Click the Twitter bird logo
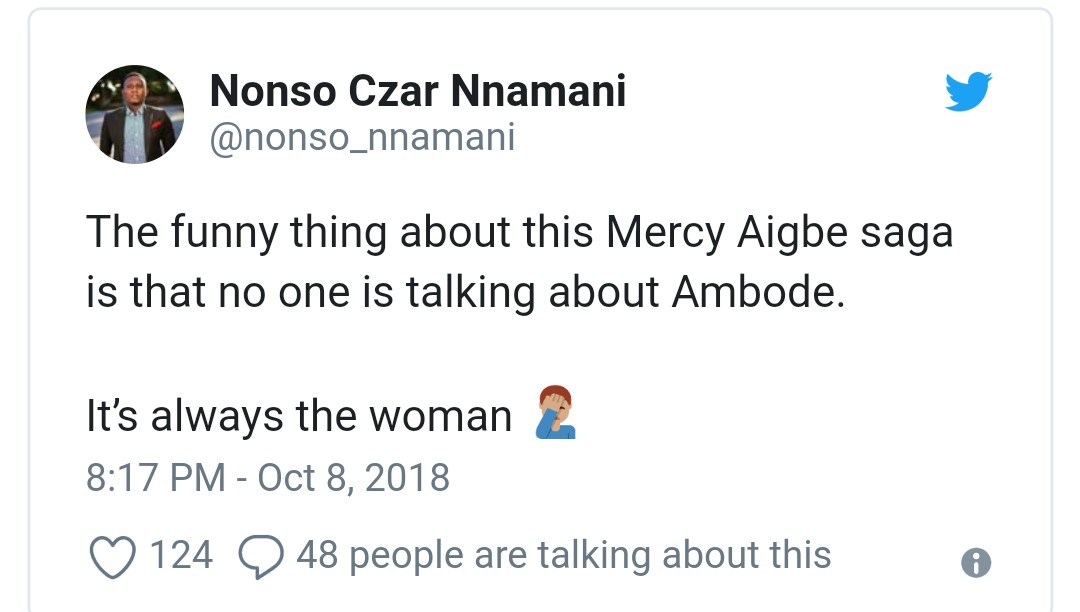This screenshot has height=612, width=1080. click(967, 94)
